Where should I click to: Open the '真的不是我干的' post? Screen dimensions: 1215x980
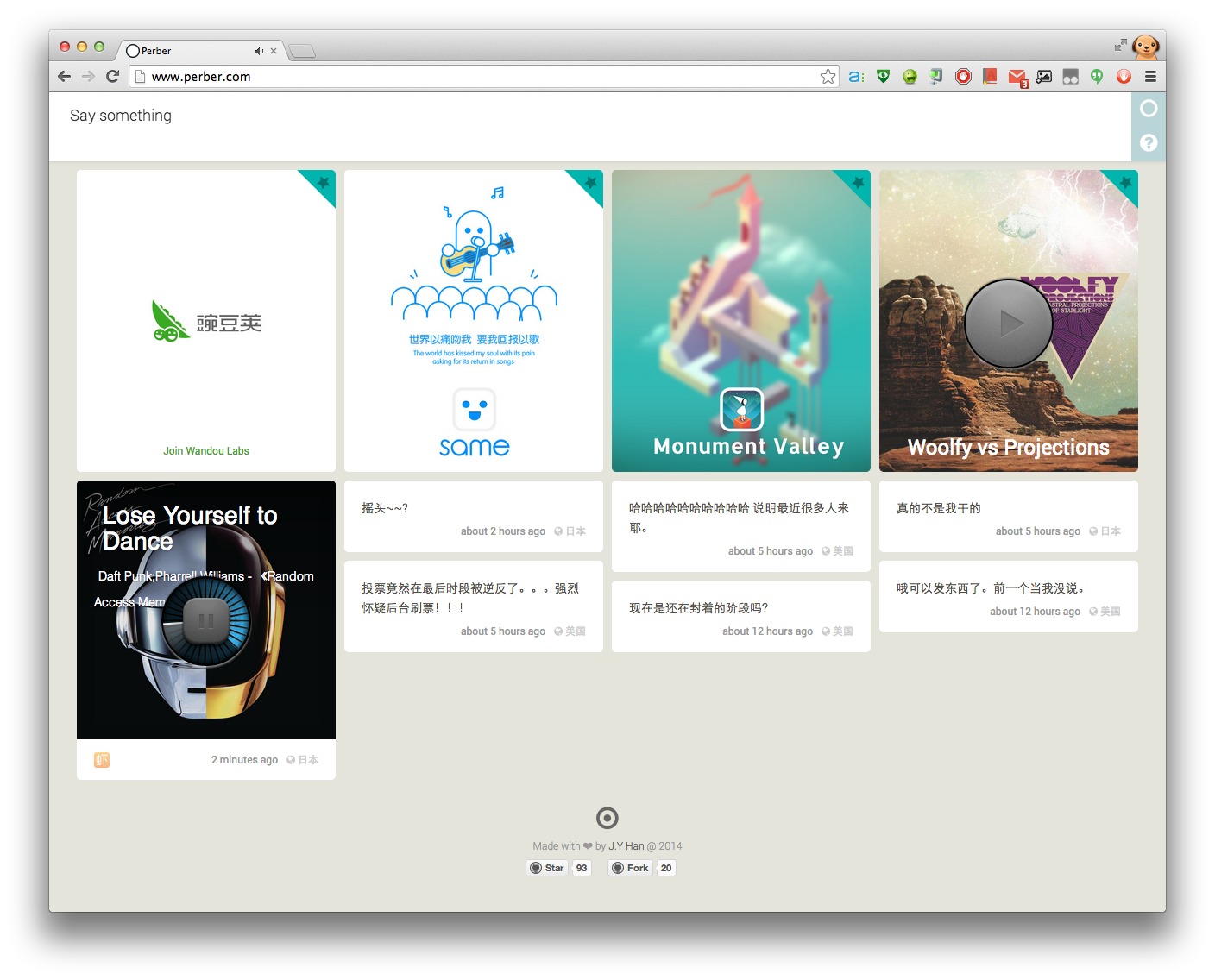(1009, 516)
